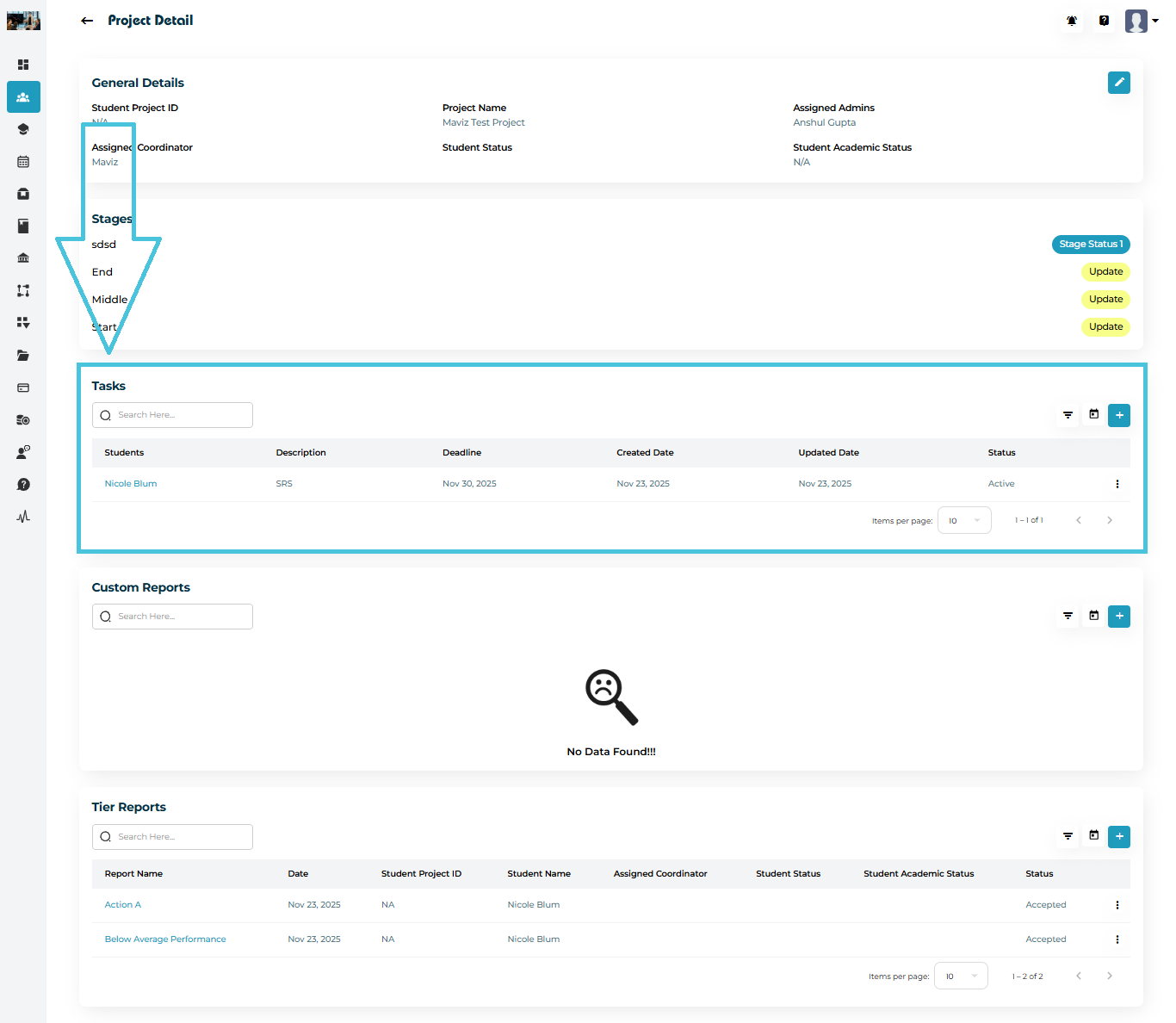Expand Tasks items per page dropdown
Viewport: 1176px width, 1023px height.
(963, 520)
